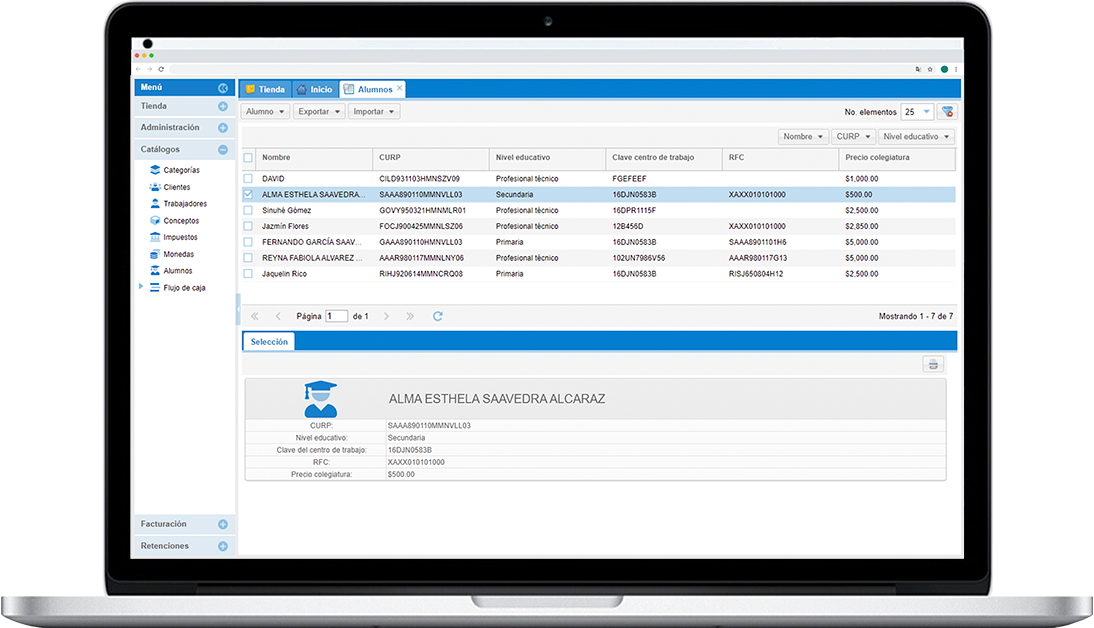The height and width of the screenshot is (628, 1094).
Task: Click the print icon in Selección panel
Action: pyautogui.click(x=932, y=365)
